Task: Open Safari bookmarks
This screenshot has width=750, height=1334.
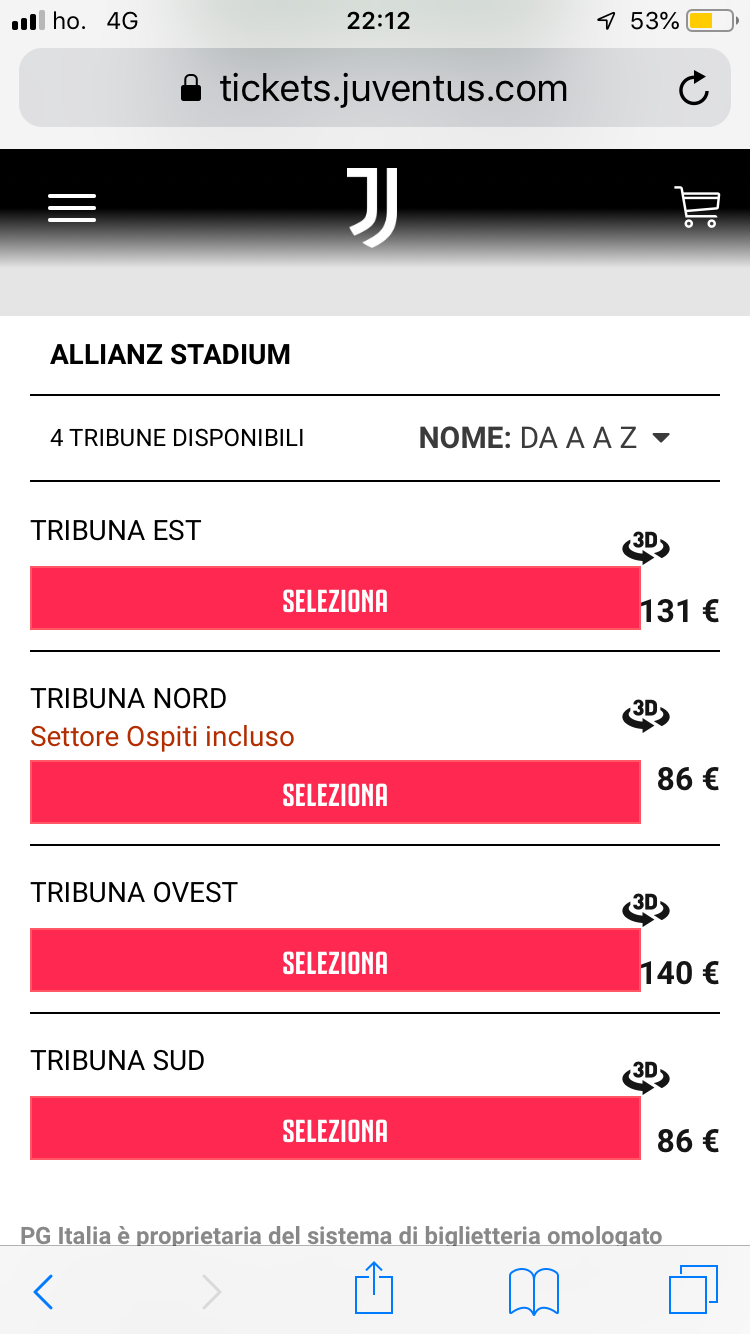Action: 534,1292
